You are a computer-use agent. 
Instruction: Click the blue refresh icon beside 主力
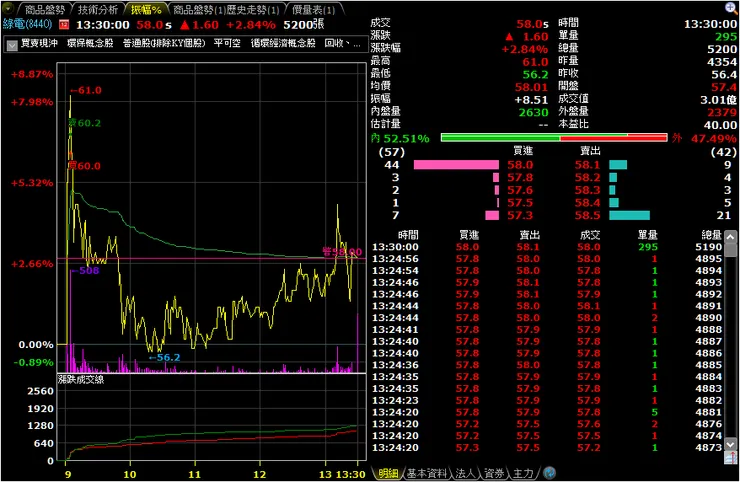coord(549,473)
